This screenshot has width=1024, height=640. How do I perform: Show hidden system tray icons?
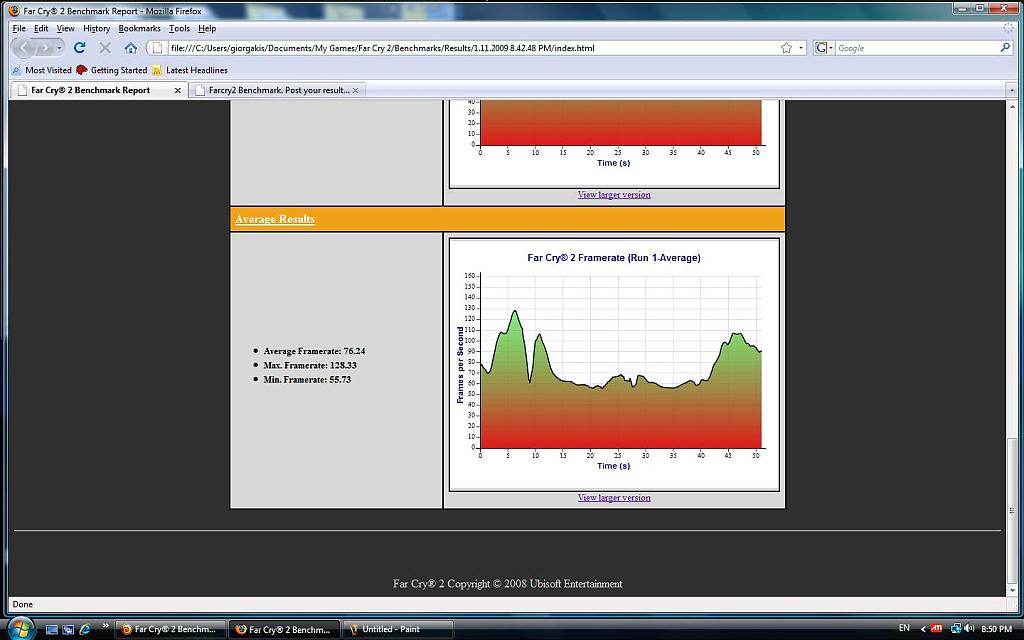tap(923, 629)
